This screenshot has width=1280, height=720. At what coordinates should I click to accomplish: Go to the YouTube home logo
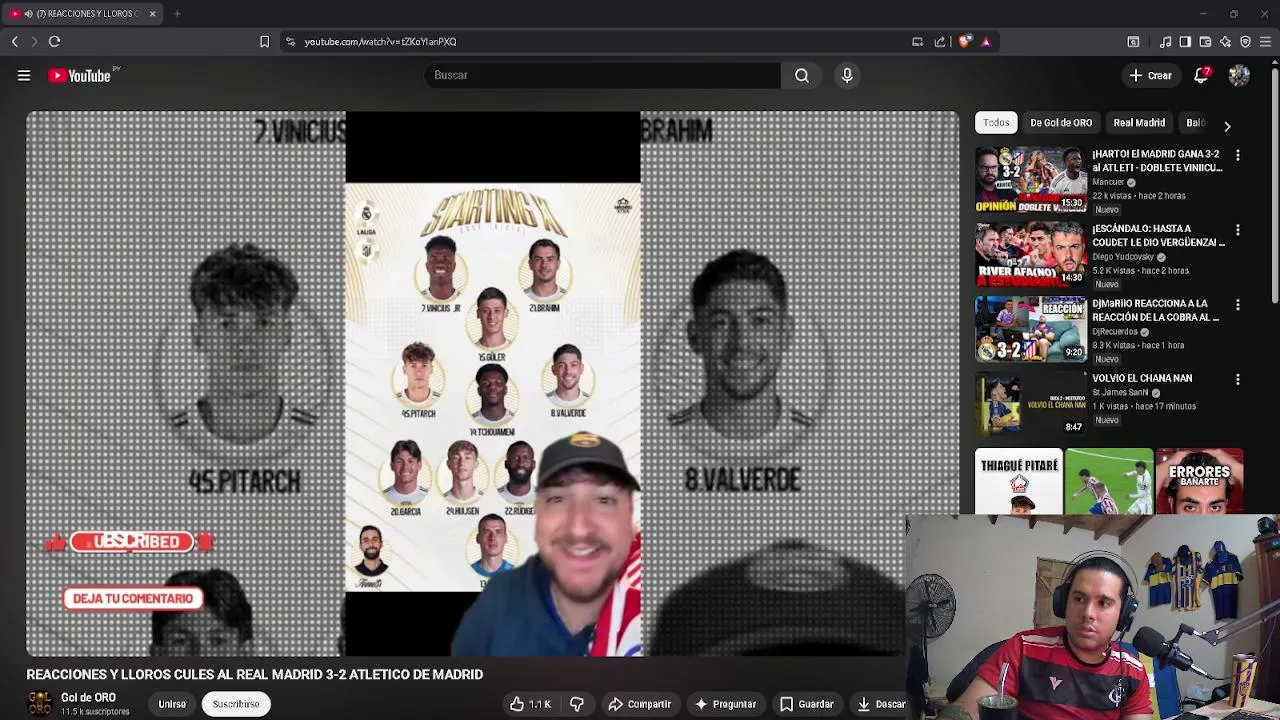(79, 75)
